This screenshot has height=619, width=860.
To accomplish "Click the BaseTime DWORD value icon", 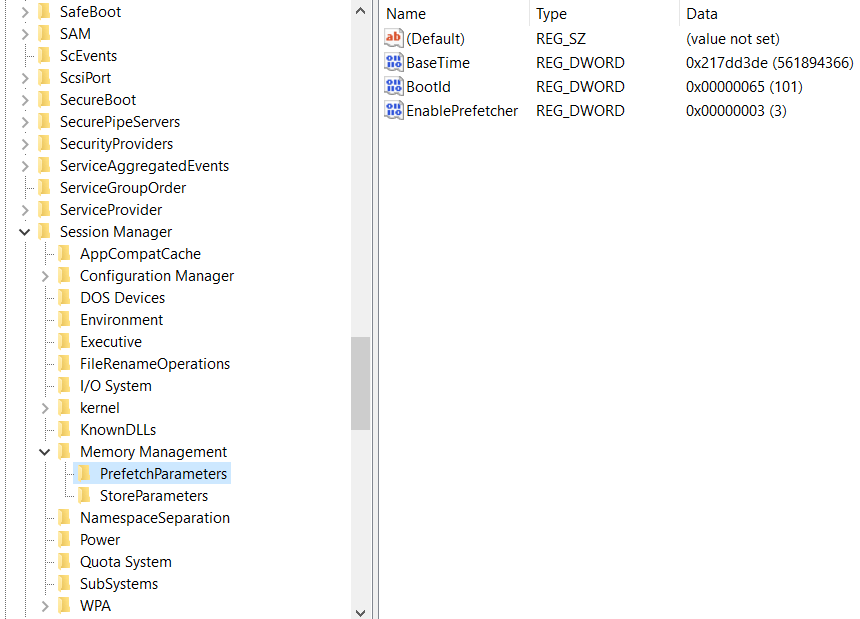I will (394, 63).
